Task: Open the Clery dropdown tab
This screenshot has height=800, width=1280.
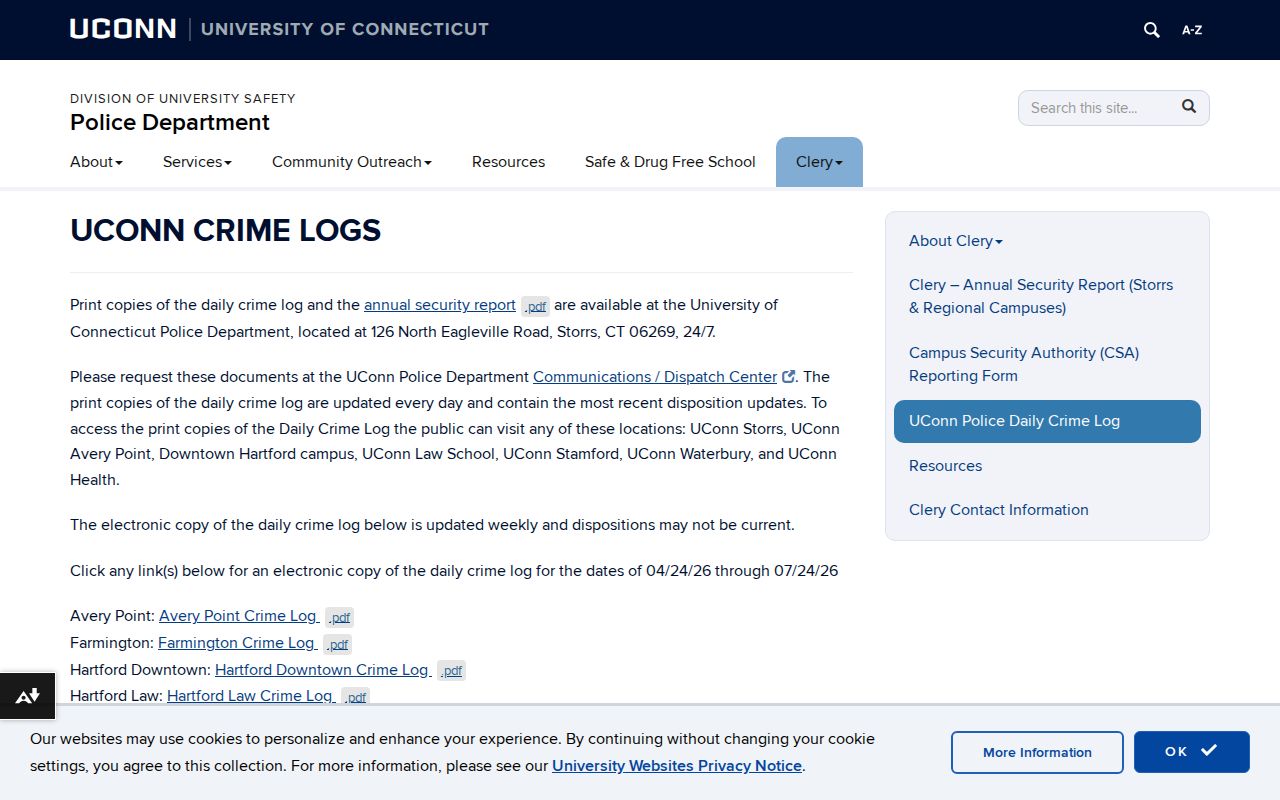Action: (819, 162)
